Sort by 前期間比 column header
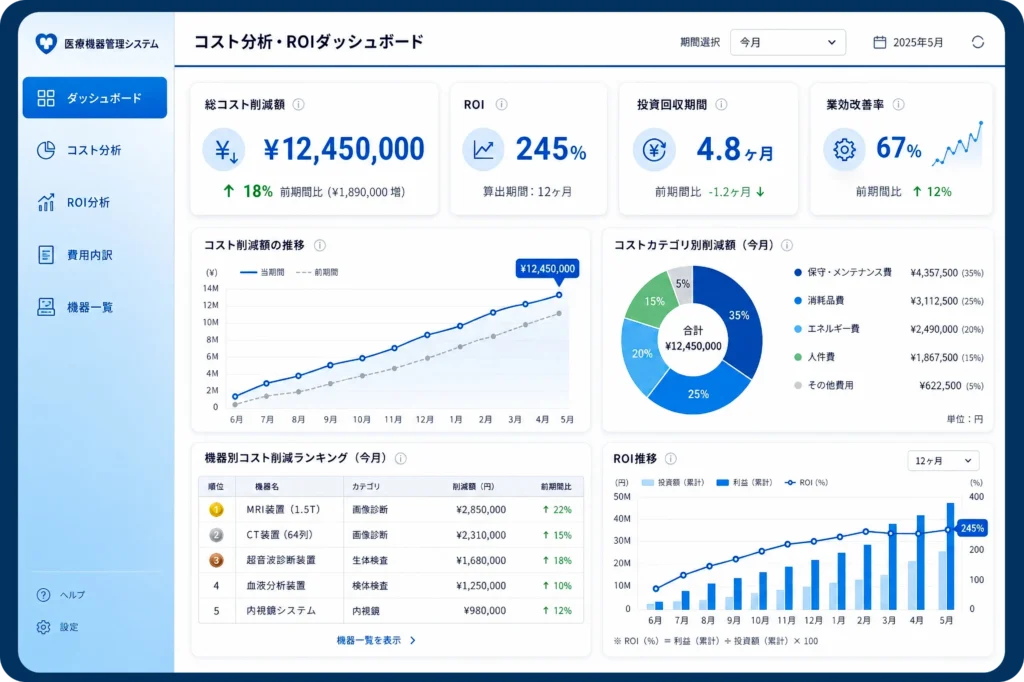 [x=556, y=487]
